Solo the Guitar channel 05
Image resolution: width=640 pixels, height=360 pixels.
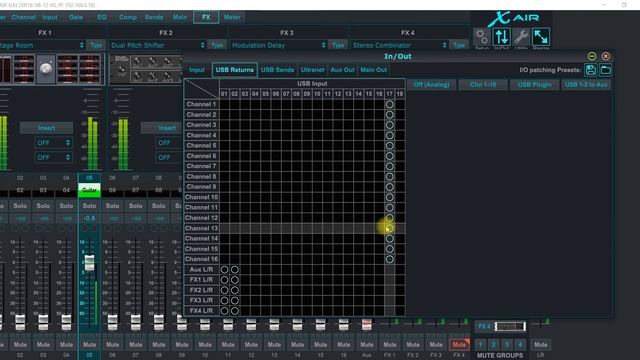(x=89, y=206)
